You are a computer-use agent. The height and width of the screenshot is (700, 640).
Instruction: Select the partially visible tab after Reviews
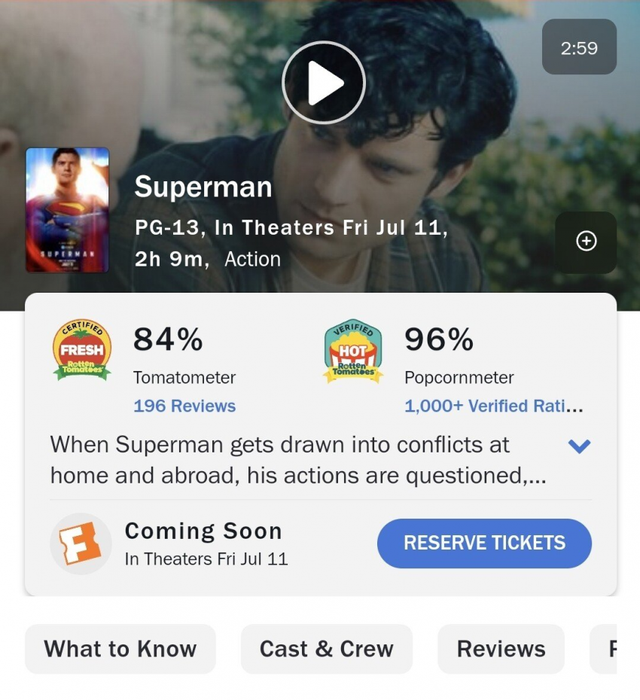tap(614, 649)
